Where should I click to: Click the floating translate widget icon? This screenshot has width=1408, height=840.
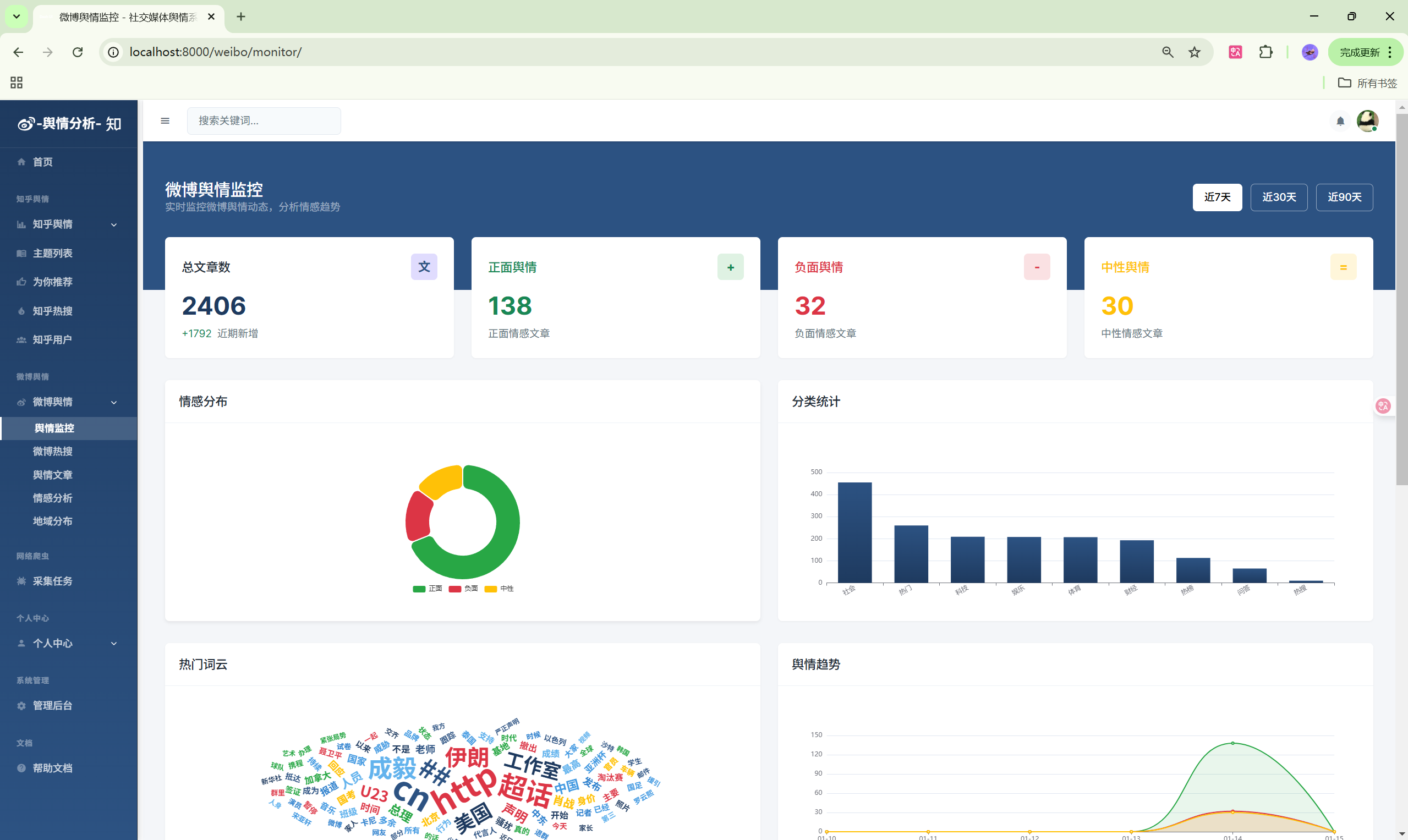click(x=1383, y=405)
